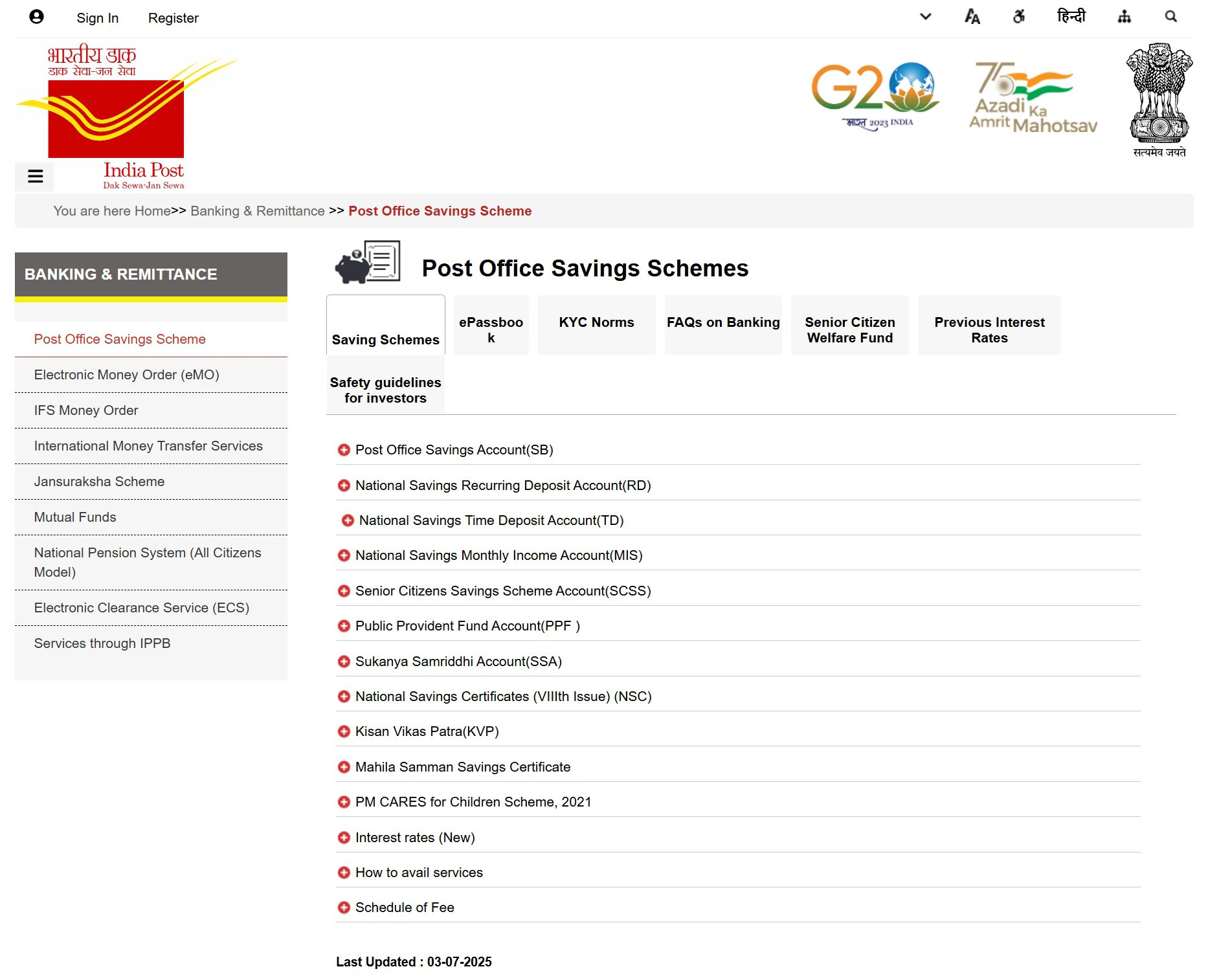Open Electronic Money Order (eMO) sidebar item

pyautogui.click(x=151, y=375)
